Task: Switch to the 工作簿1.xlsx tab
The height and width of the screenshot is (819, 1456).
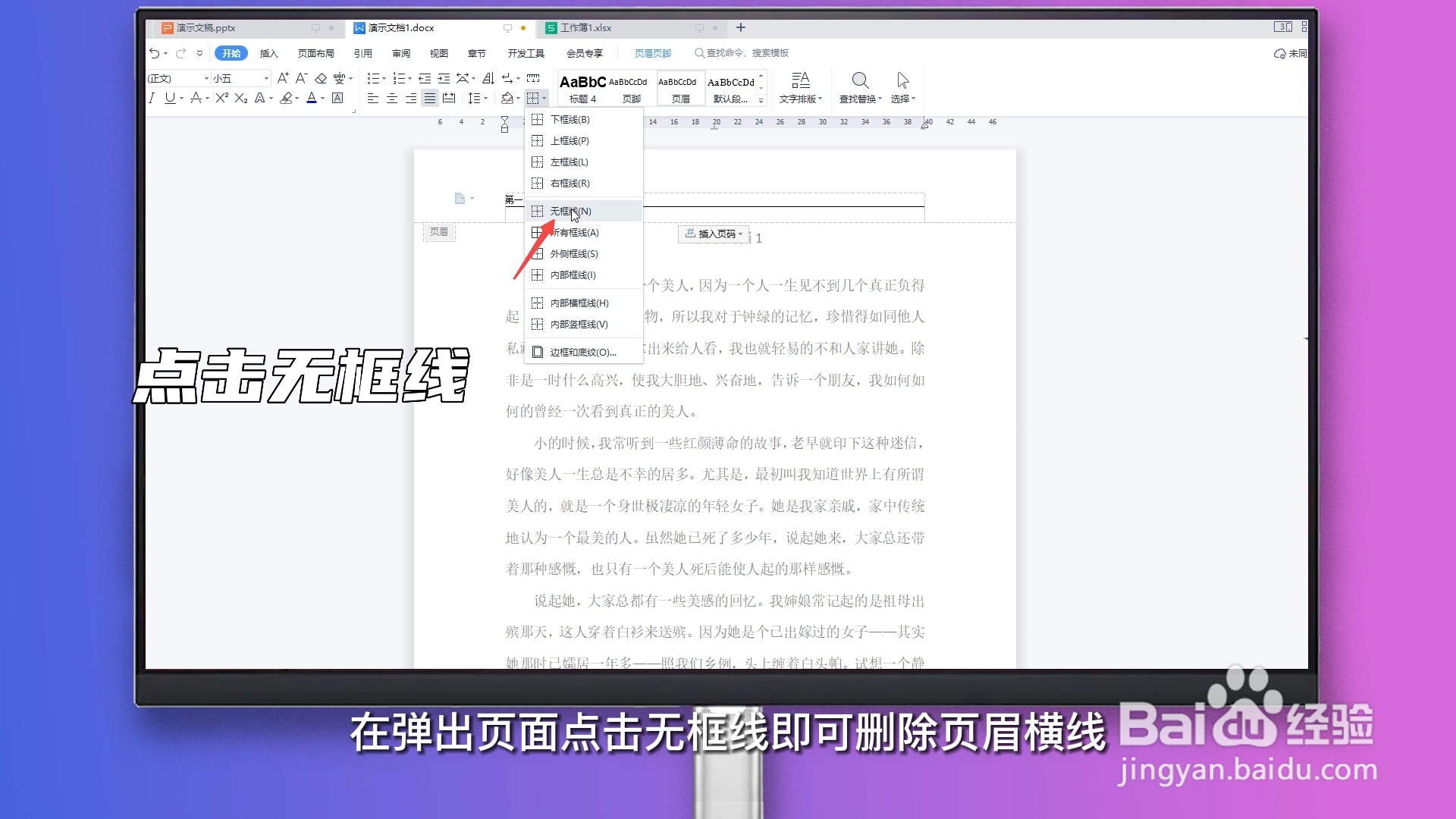Action: click(586, 28)
